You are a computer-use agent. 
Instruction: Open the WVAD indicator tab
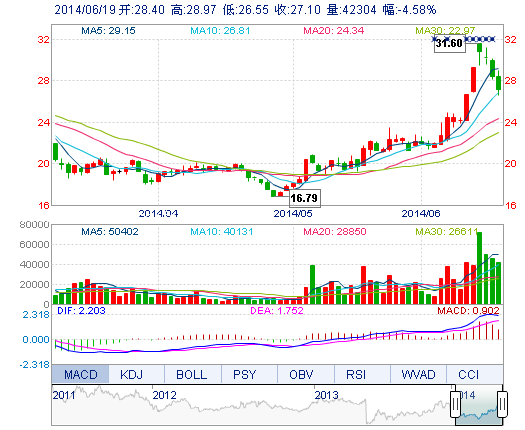pyautogui.click(x=418, y=374)
